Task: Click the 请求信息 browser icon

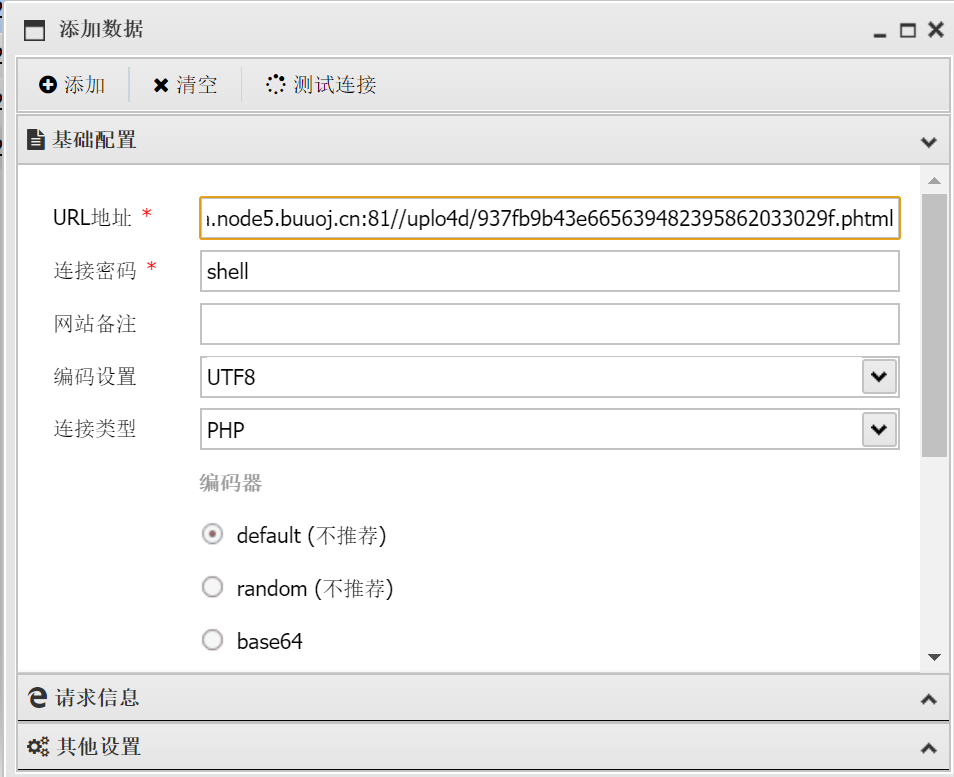Action: point(38,697)
